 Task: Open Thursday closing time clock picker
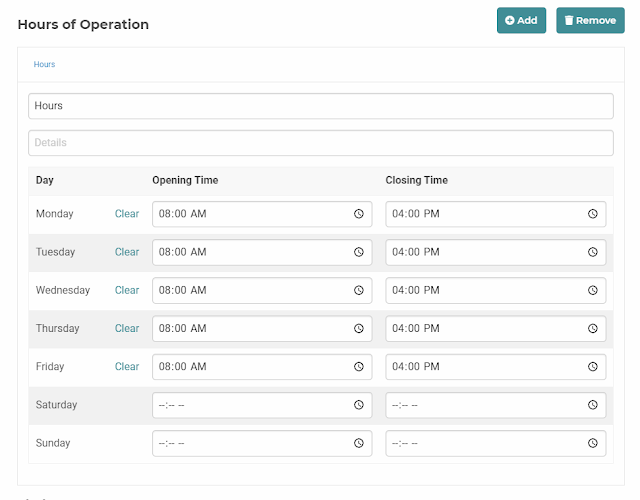click(593, 328)
